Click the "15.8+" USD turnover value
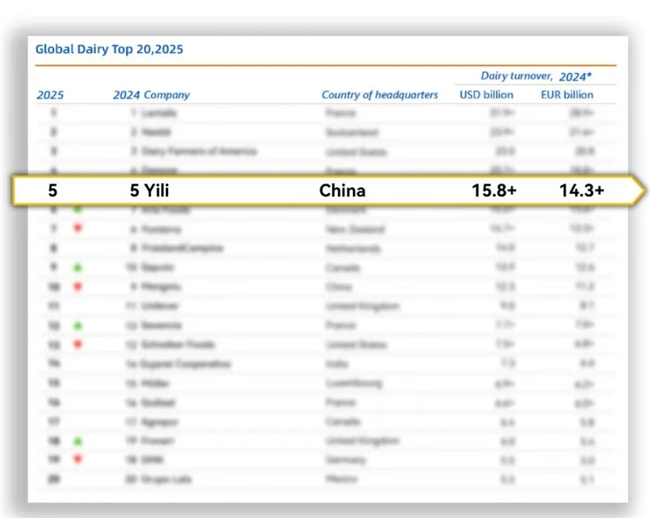Image resolution: width=650 pixels, height=518 pixels. coord(494,190)
